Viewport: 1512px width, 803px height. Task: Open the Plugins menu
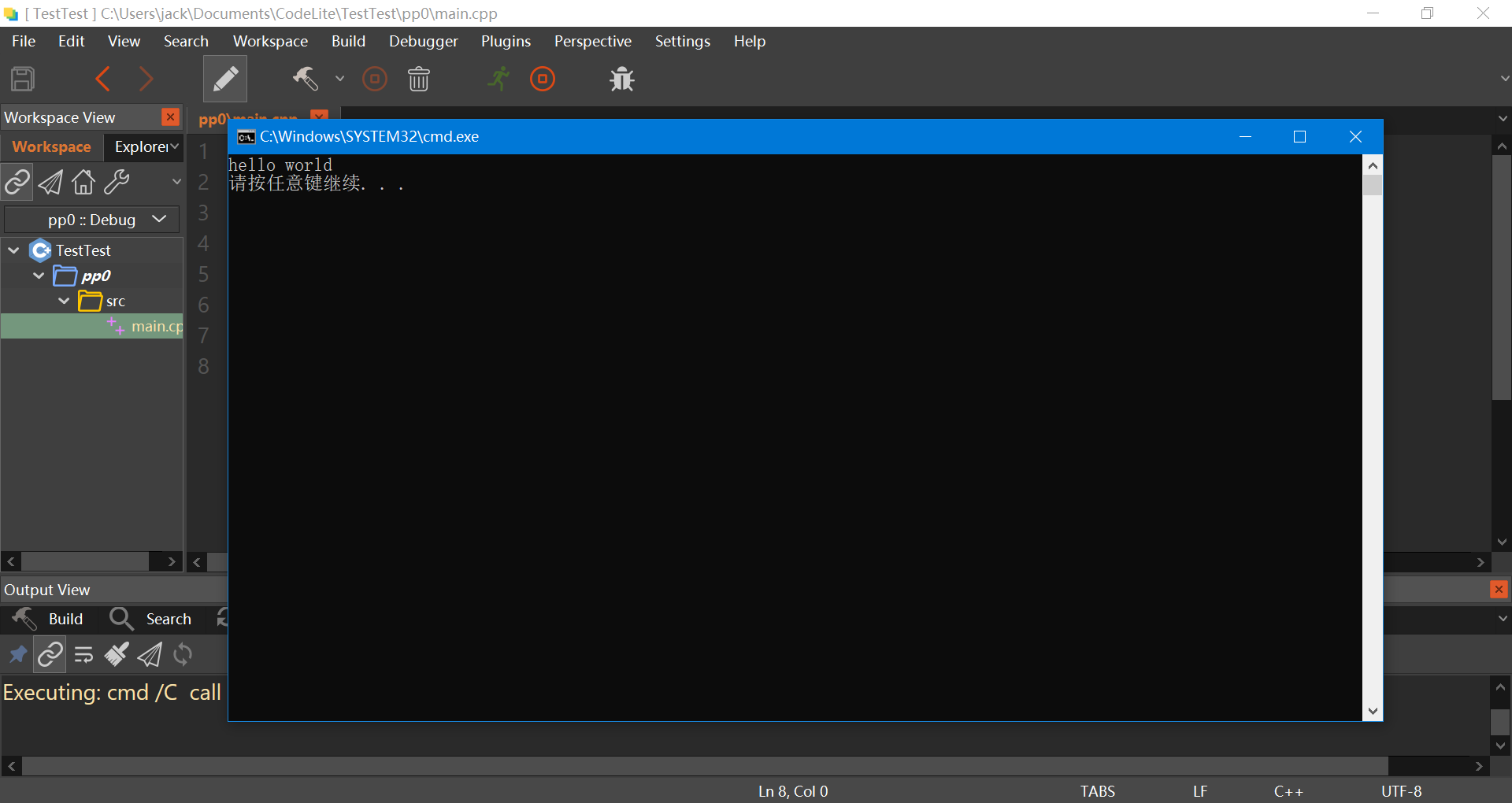pyautogui.click(x=506, y=41)
